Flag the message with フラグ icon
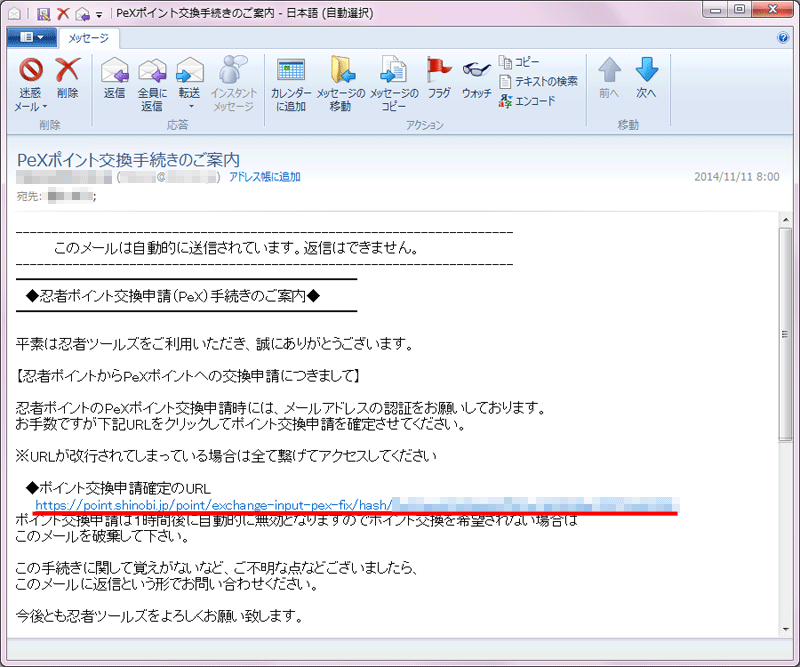800x667 pixels. point(439,70)
